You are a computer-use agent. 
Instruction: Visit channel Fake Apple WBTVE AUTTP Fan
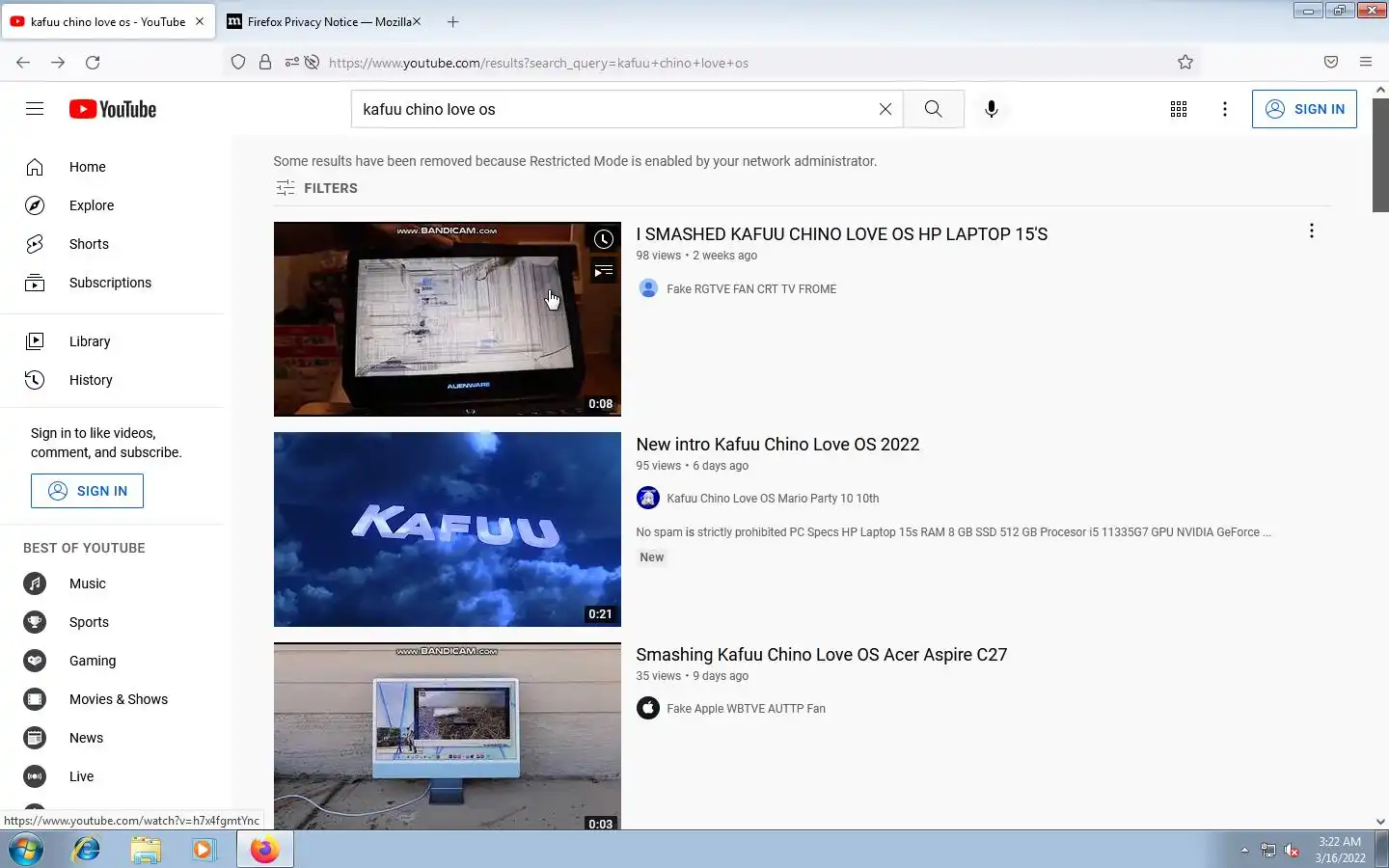[746, 709]
